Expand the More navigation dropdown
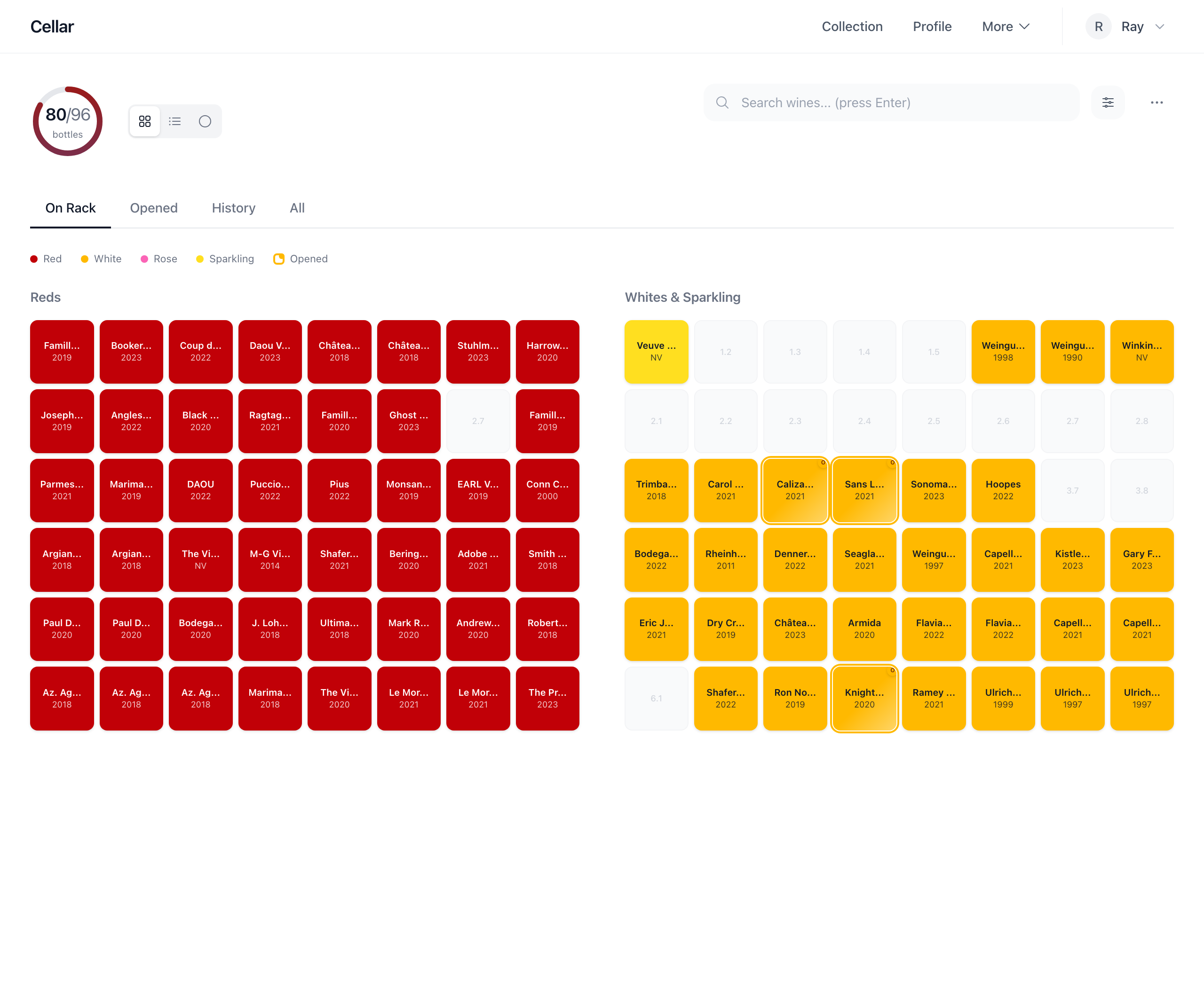 click(x=1006, y=27)
